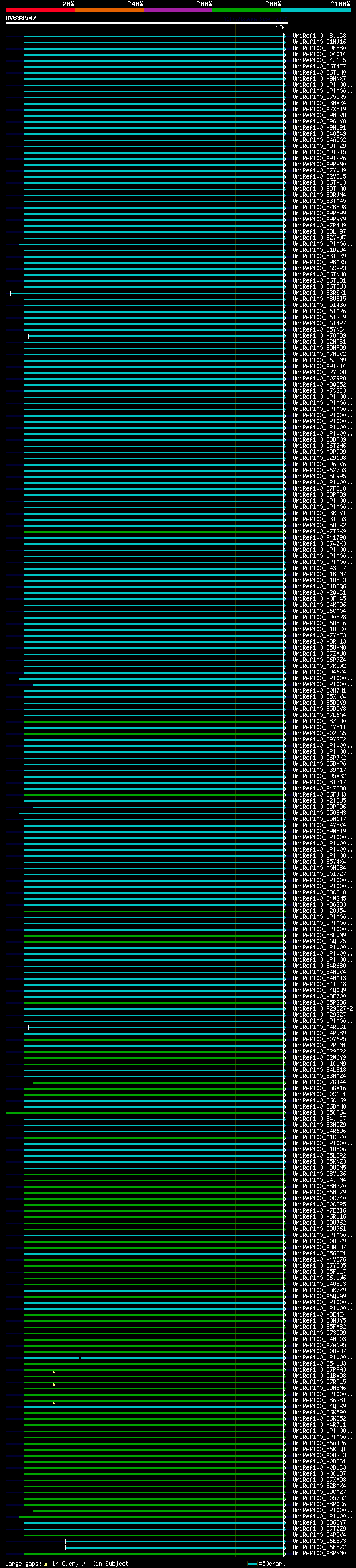This screenshot has width=356, height=1568.
Task: Open hit UniRef100_B9WFI9
Action: point(319,832)
